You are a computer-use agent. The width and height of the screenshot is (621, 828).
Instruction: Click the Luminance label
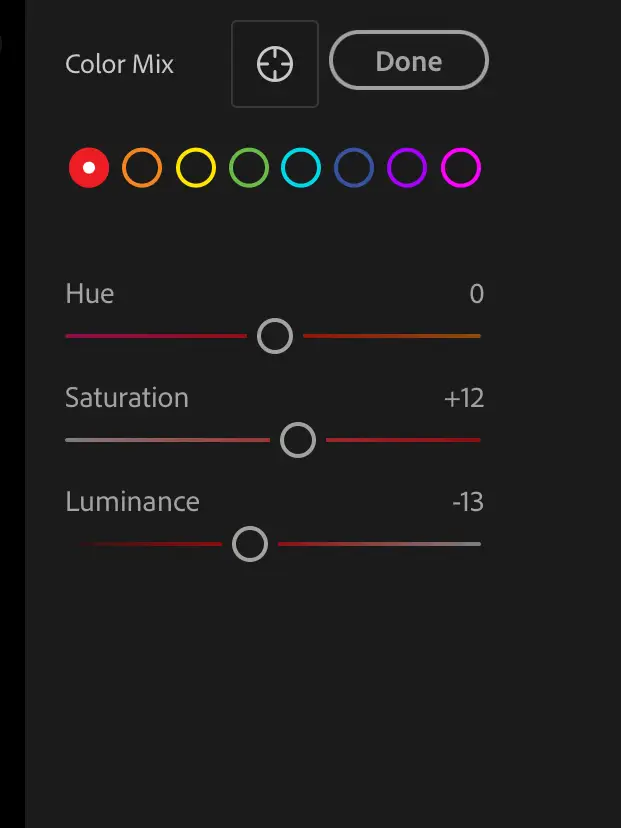[x=132, y=502]
